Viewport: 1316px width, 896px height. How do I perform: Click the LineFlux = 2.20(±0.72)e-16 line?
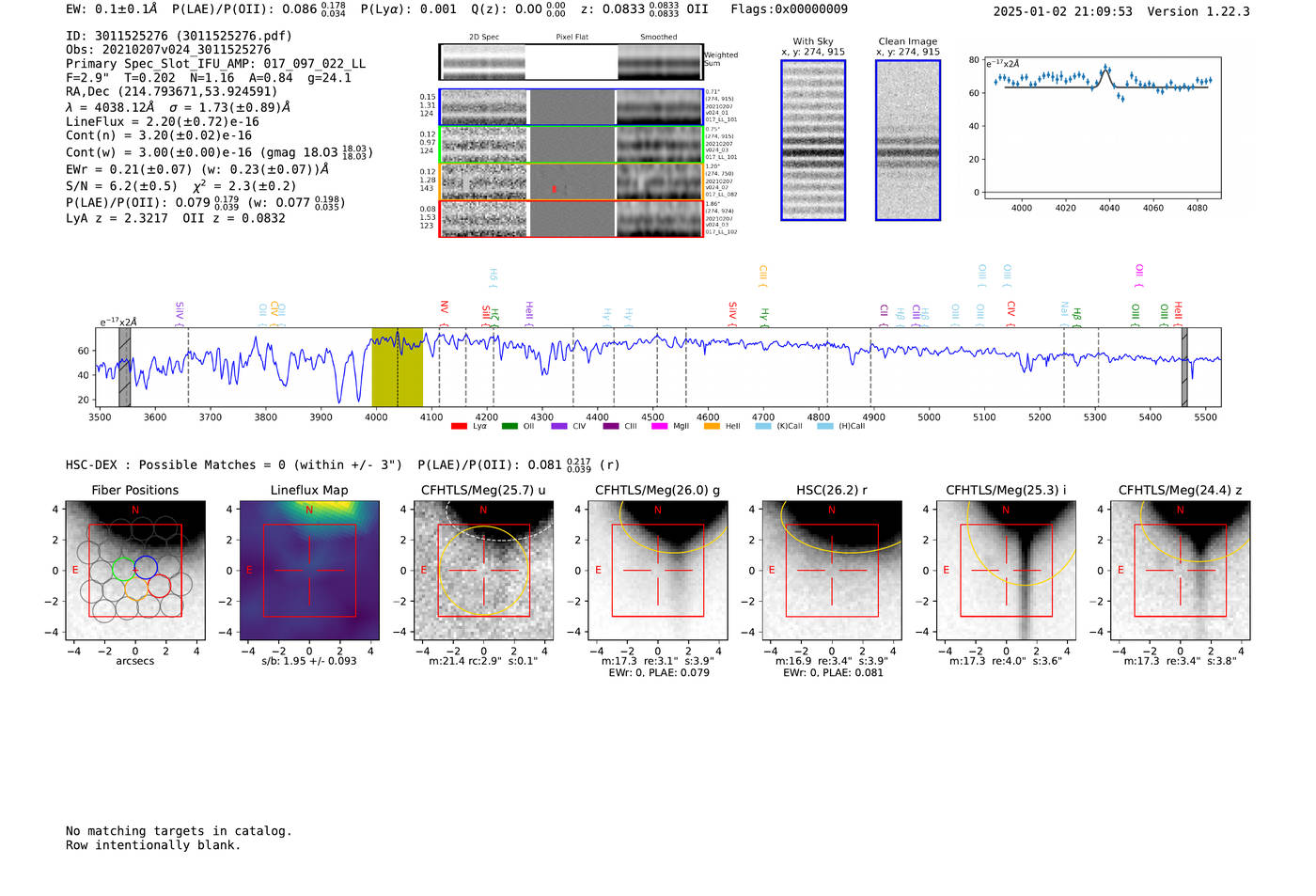163,121
